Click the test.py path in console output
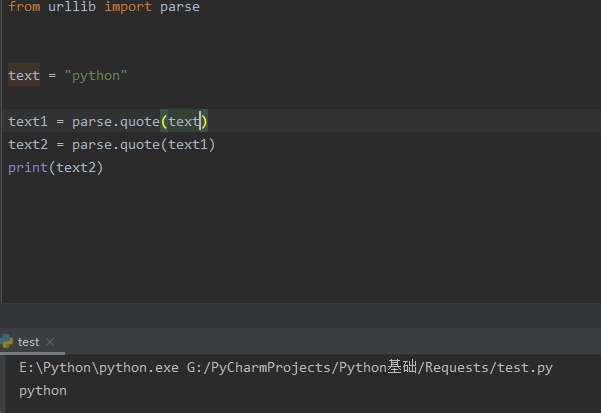The width and height of the screenshot is (601, 413). tap(370, 367)
